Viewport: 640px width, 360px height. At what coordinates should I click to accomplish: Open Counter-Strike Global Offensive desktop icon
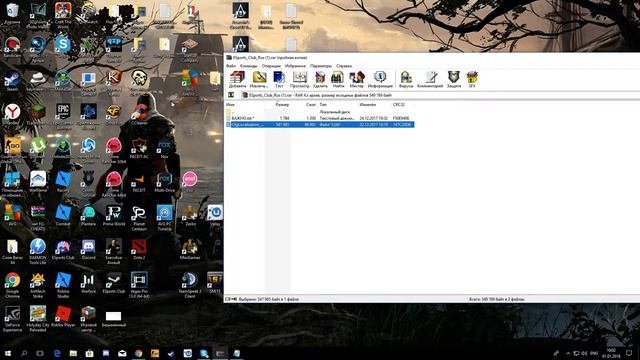pos(12,150)
